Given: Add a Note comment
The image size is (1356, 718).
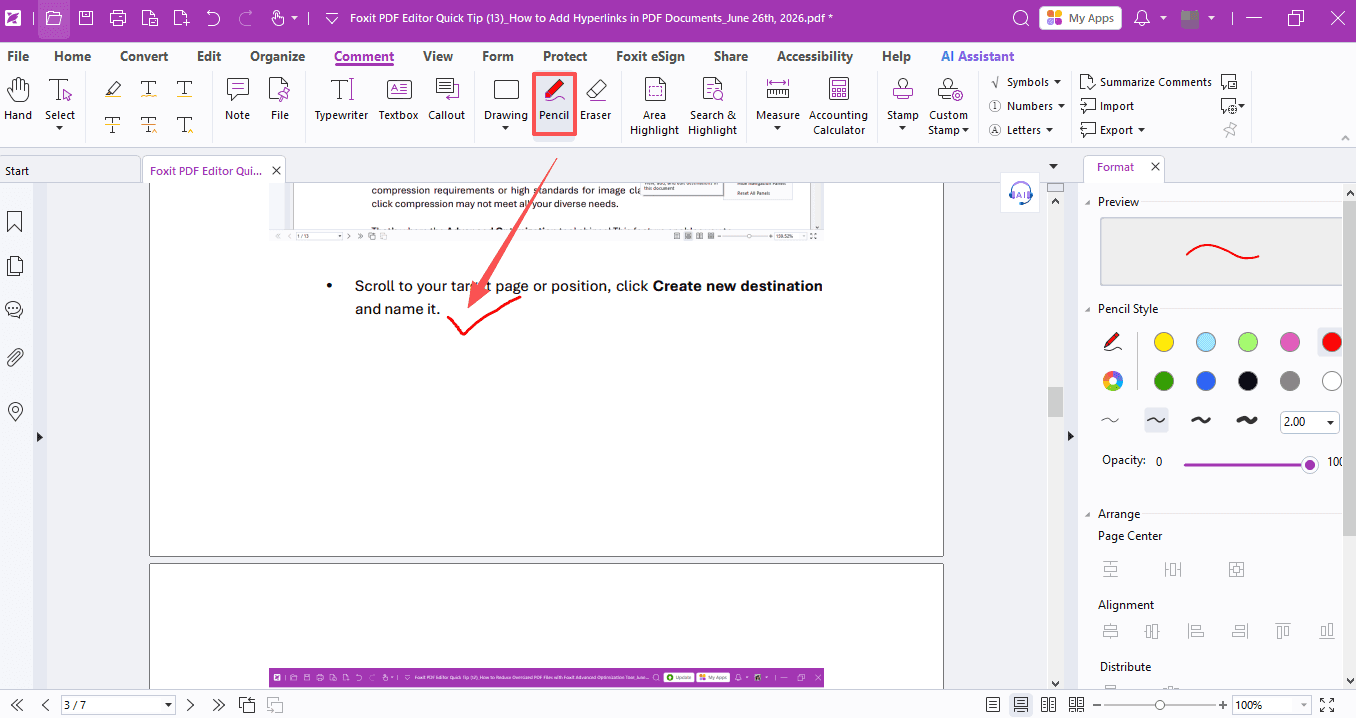Looking at the screenshot, I should 237,100.
